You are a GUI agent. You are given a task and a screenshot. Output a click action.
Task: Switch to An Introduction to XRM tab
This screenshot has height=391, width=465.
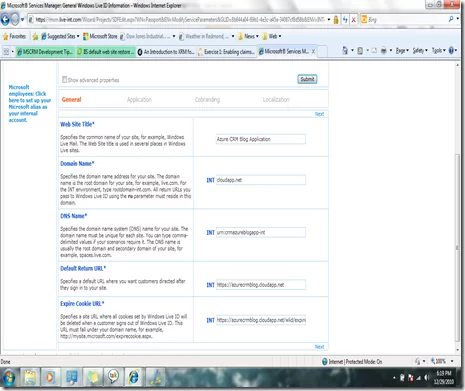[x=166, y=52]
